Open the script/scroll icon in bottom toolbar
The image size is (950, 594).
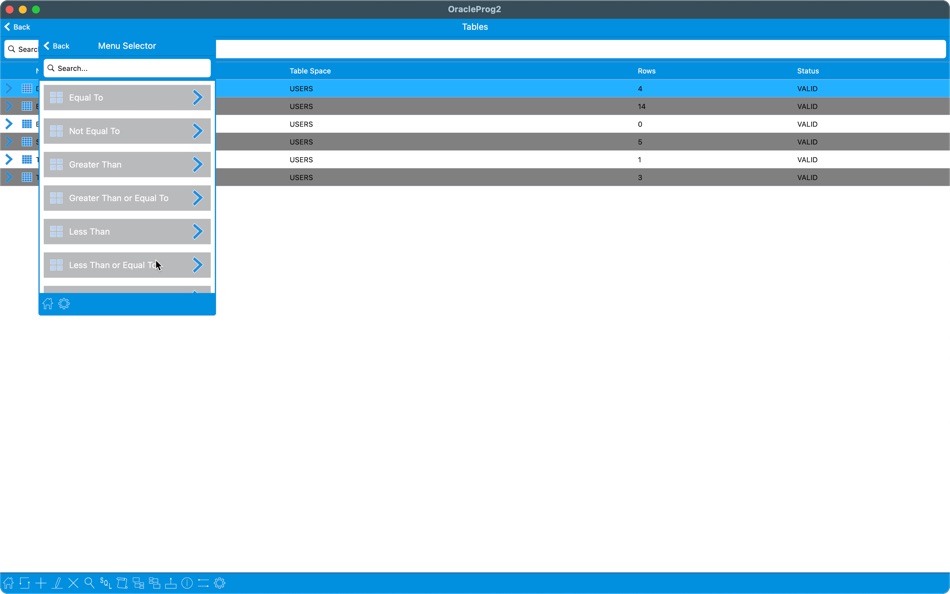pyautogui.click(x=123, y=582)
